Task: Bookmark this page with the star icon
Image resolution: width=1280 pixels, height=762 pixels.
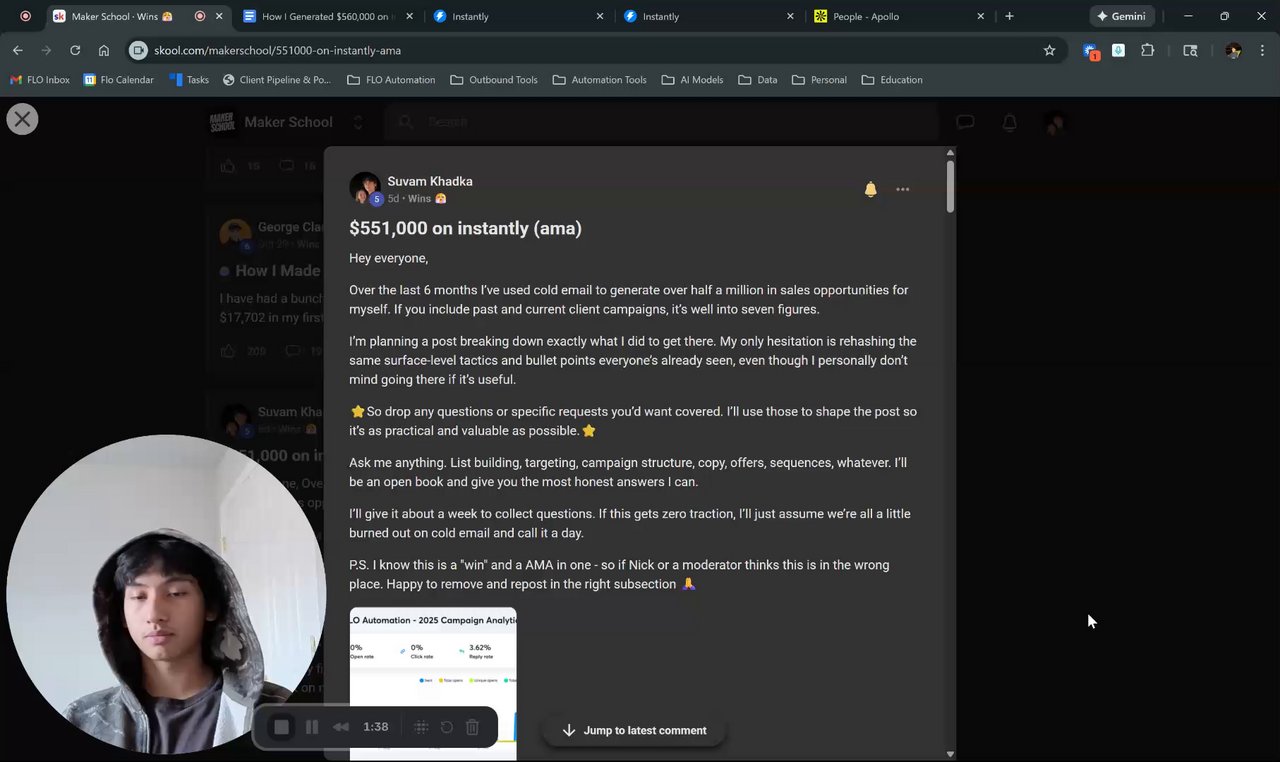Action: pos(1049,50)
